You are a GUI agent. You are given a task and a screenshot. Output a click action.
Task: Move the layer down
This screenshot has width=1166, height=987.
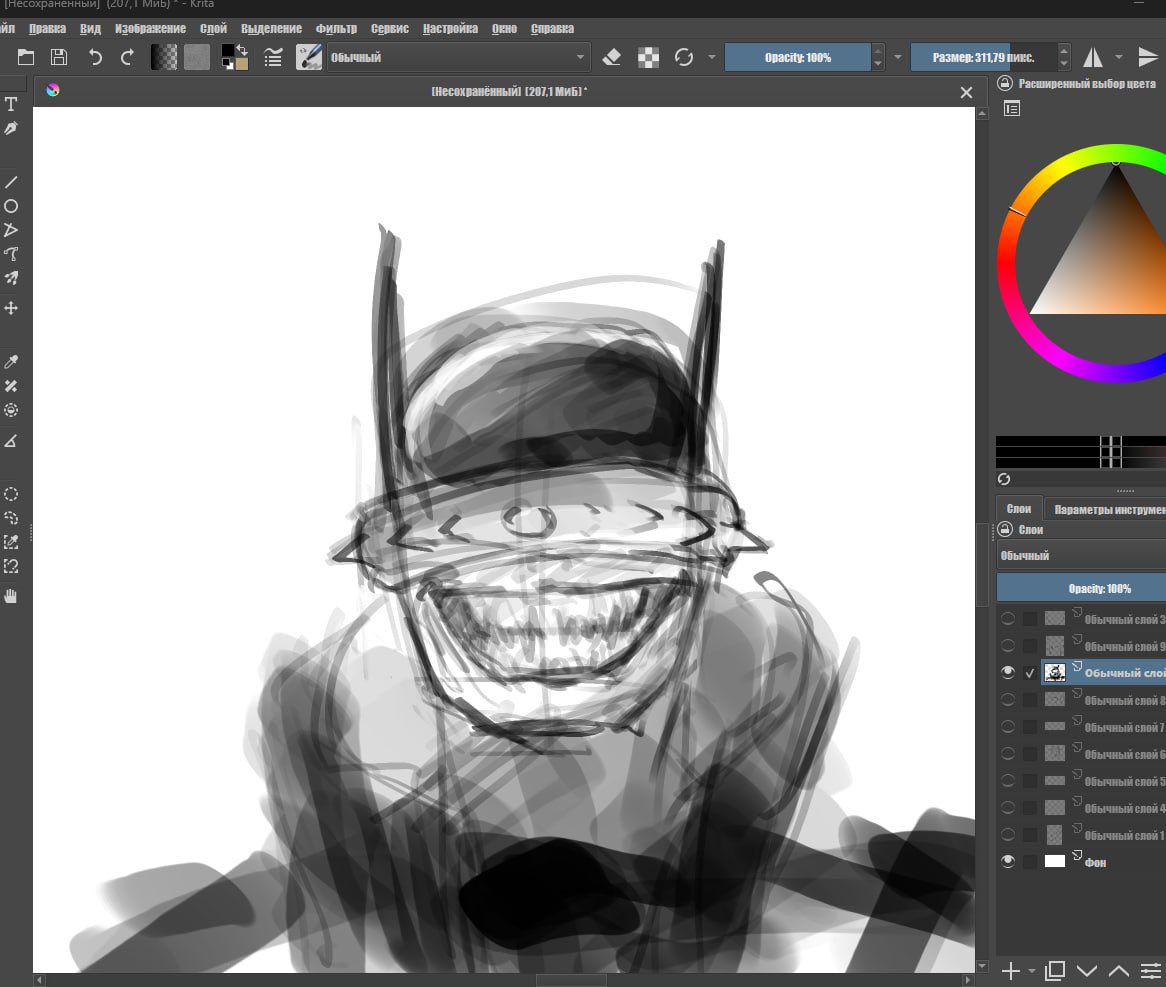1087,971
